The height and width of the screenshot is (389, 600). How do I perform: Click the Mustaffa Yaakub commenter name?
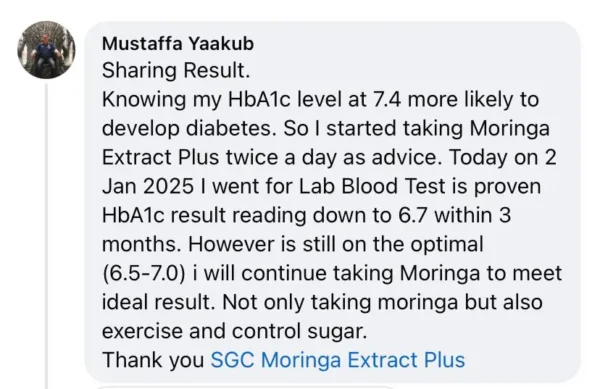[178, 44]
